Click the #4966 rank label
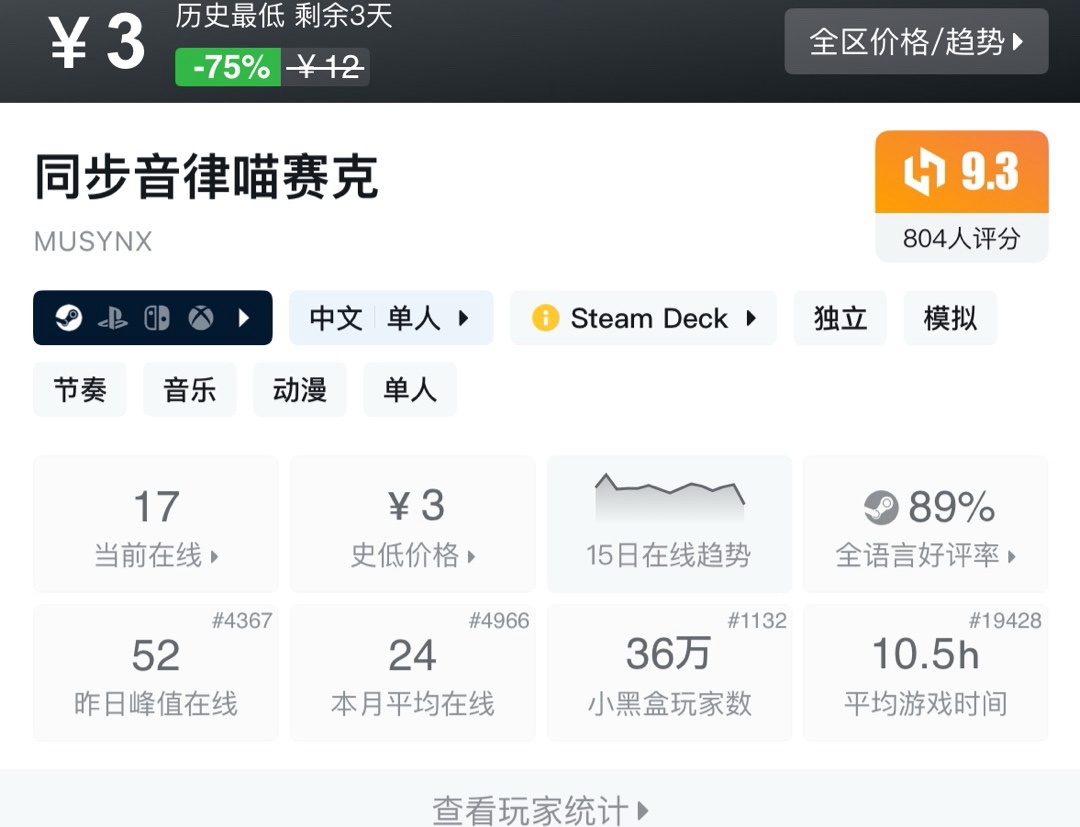Viewport: 1080px width, 827px height. 499,620
